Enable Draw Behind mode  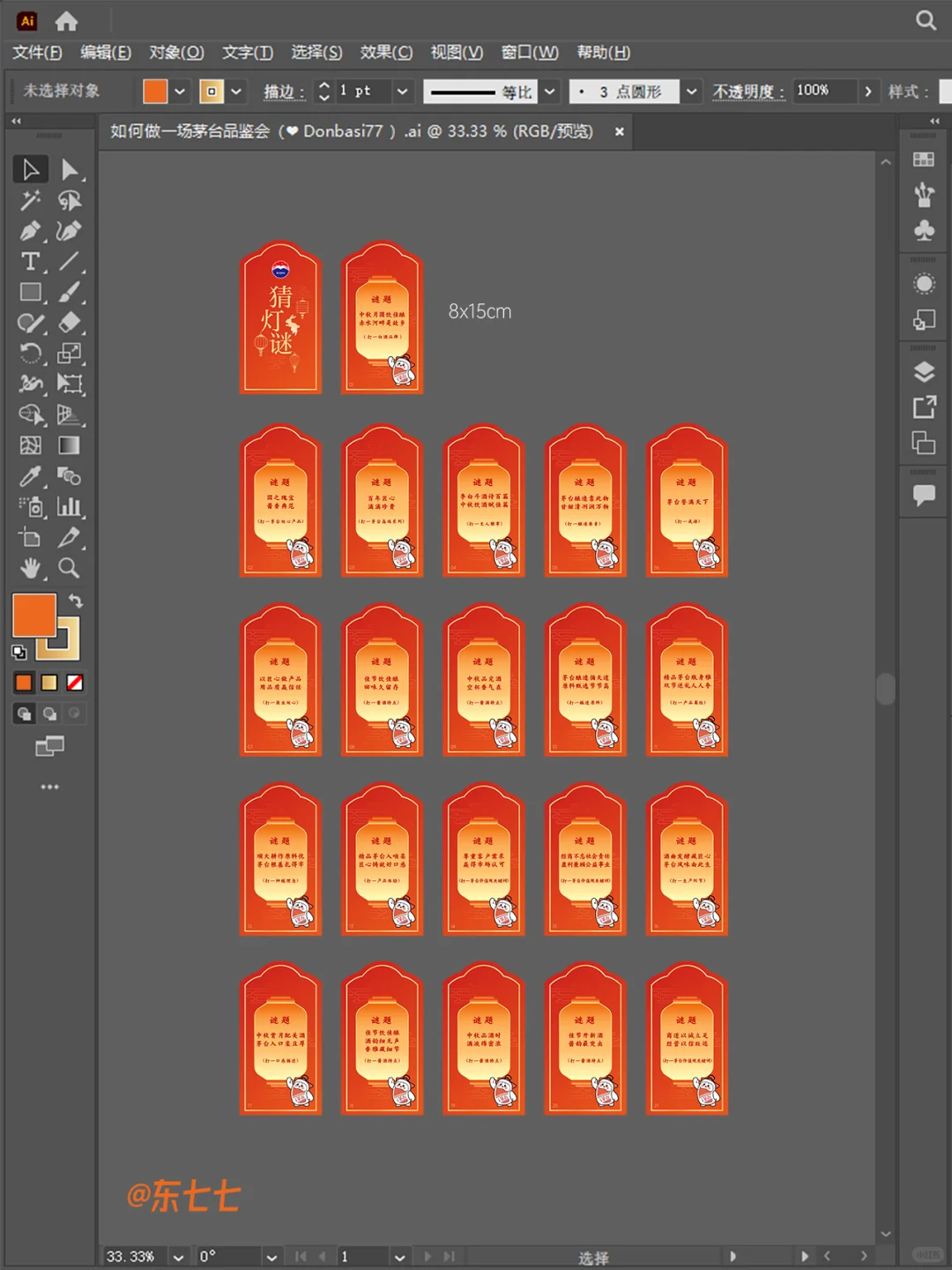(x=49, y=713)
